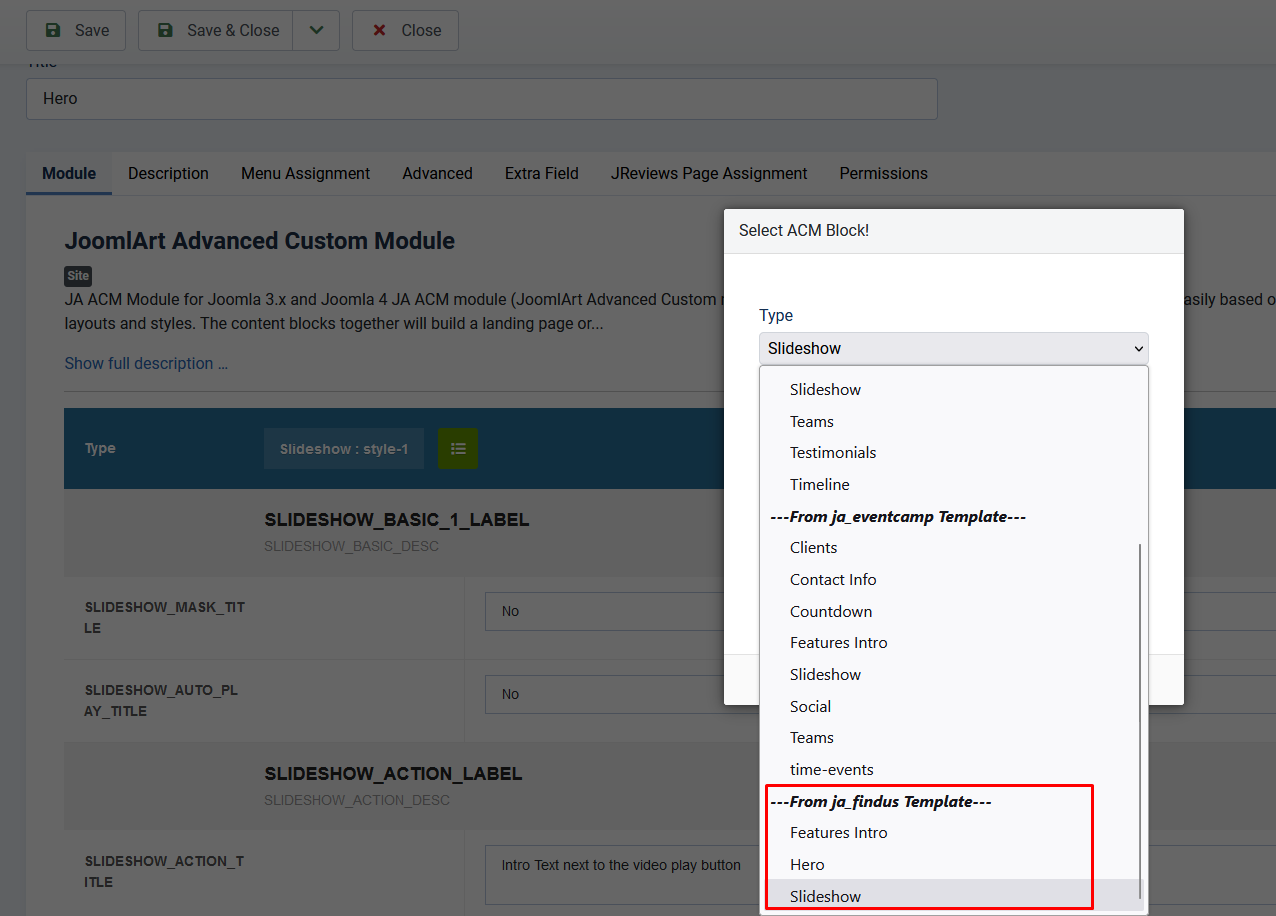Switch to the Description tab
Viewport: 1276px width, 916px height.
point(168,173)
